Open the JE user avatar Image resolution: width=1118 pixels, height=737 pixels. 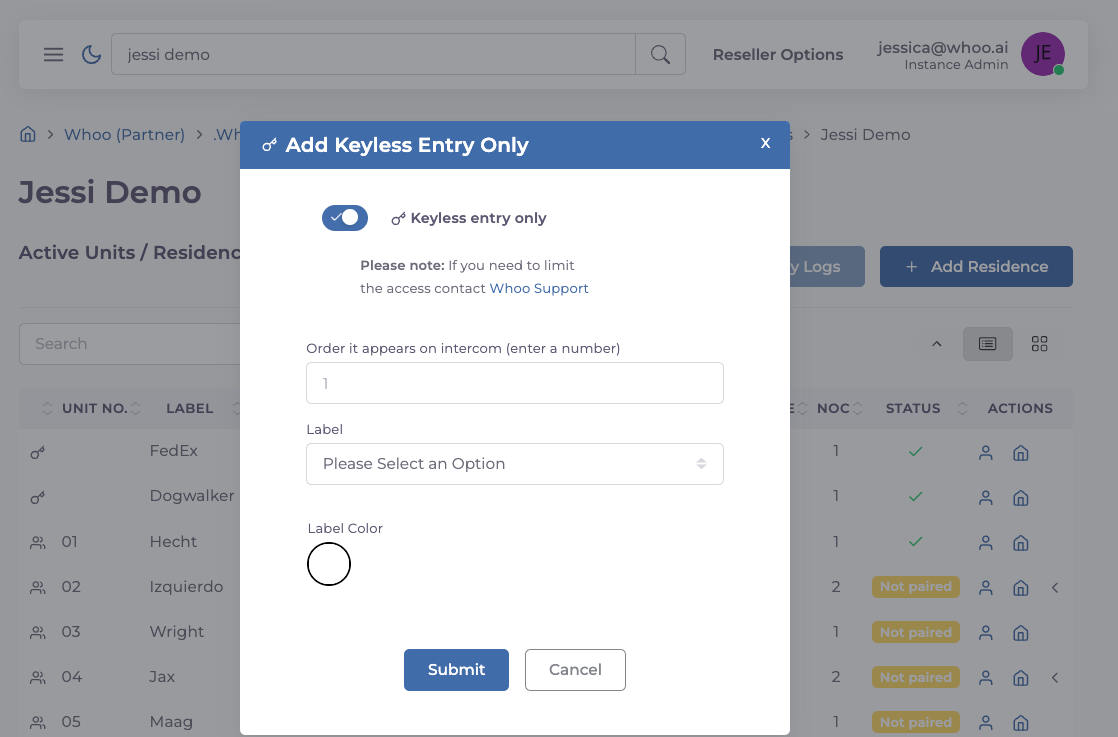pyautogui.click(x=1042, y=54)
